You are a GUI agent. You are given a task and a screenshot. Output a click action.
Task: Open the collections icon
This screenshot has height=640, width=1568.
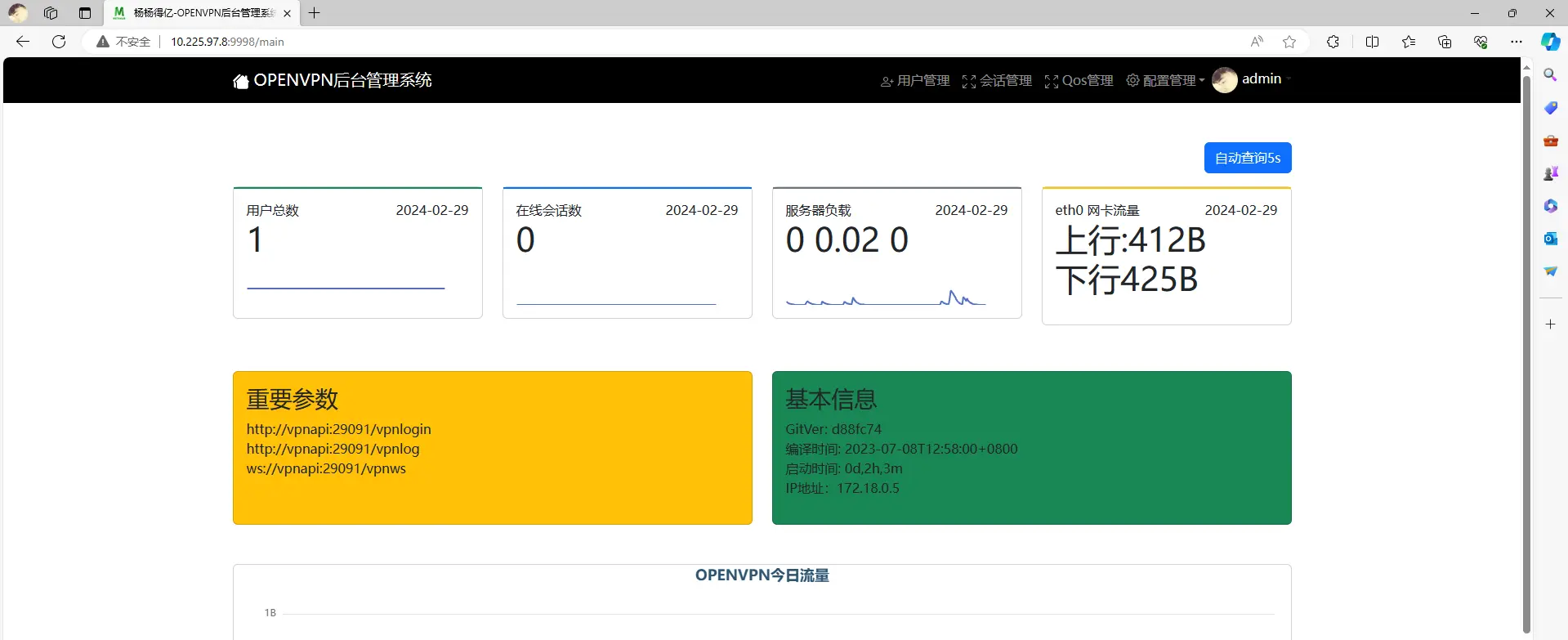1445,42
